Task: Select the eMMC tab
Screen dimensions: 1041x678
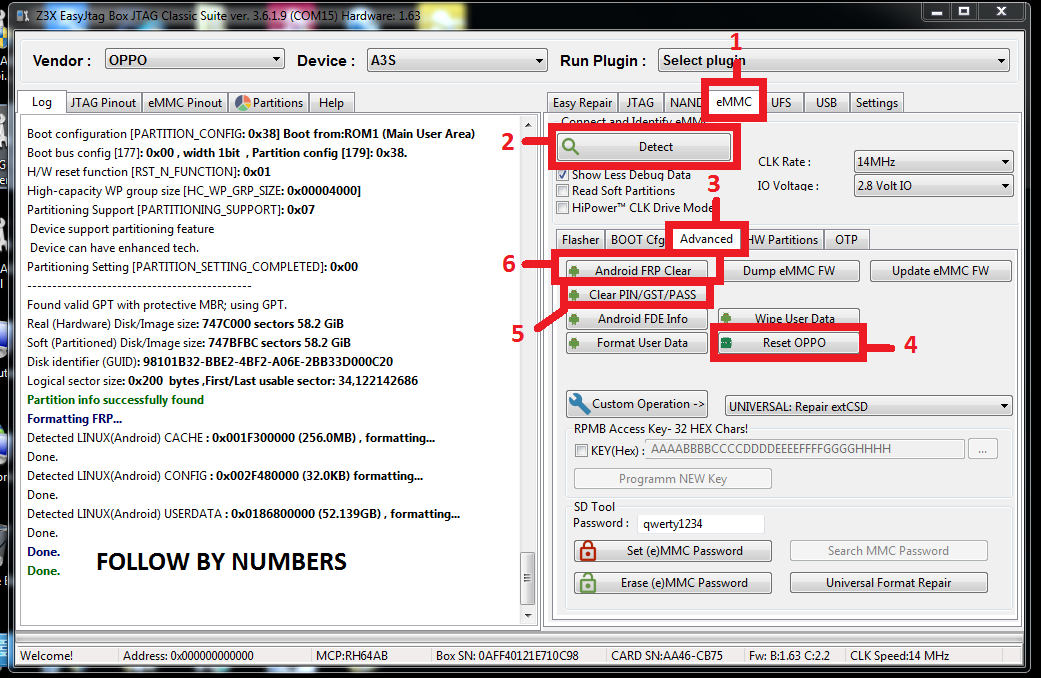Action: point(734,102)
